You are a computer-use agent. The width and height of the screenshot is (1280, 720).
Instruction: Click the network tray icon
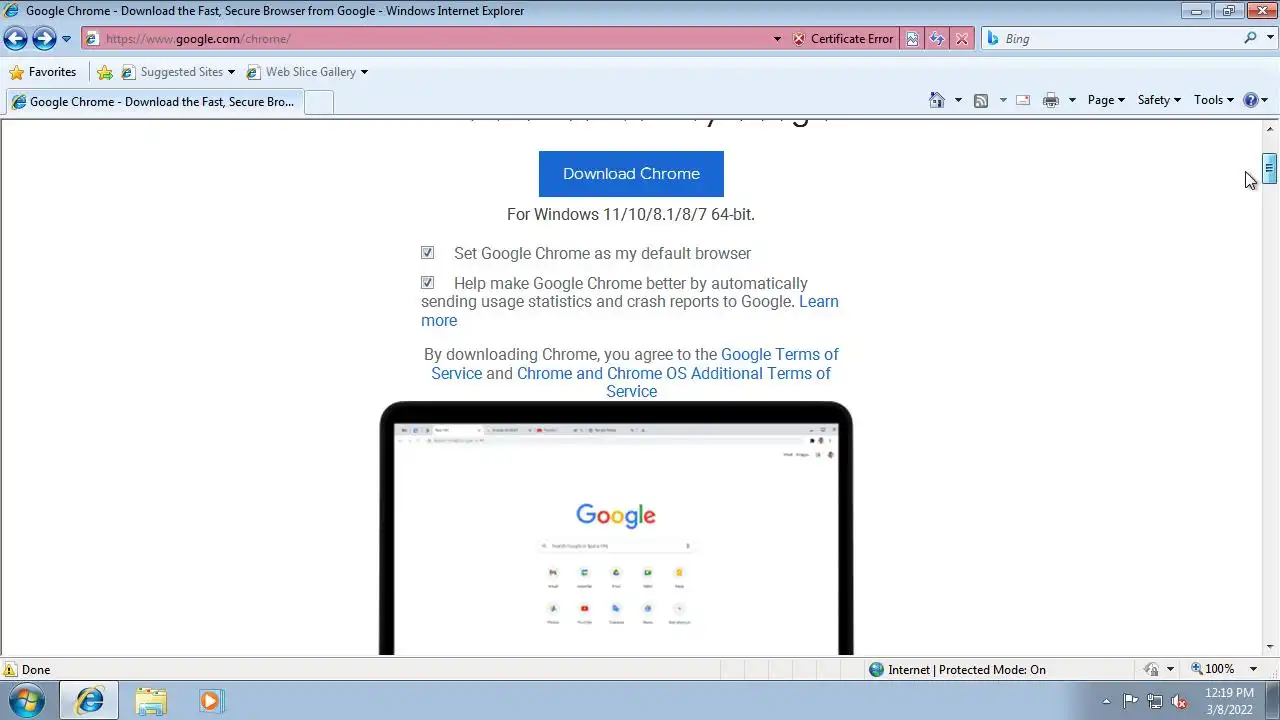pyautogui.click(x=1155, y=701)
